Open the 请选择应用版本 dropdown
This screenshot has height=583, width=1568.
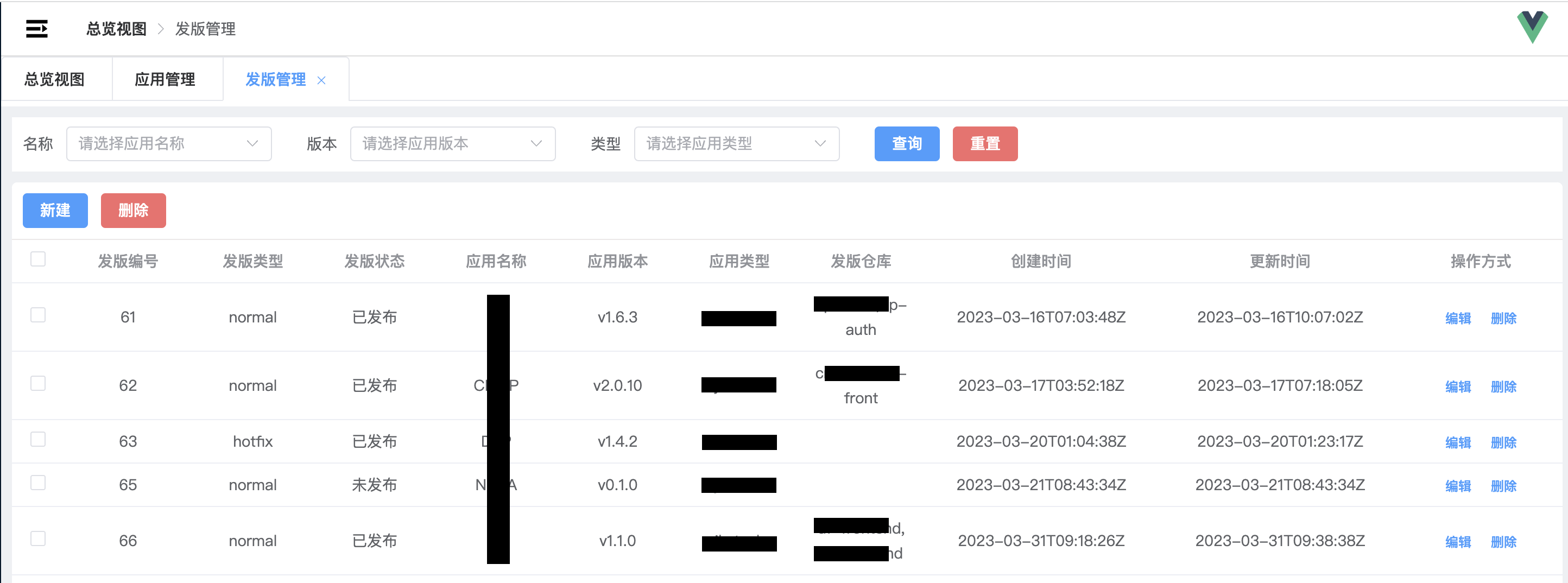coord(452,144)
